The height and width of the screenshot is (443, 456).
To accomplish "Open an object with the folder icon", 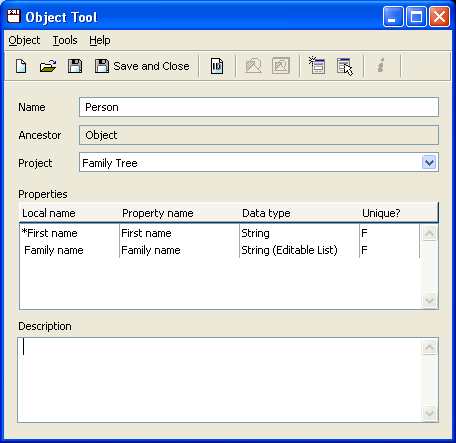I will [x=48, y=66].
